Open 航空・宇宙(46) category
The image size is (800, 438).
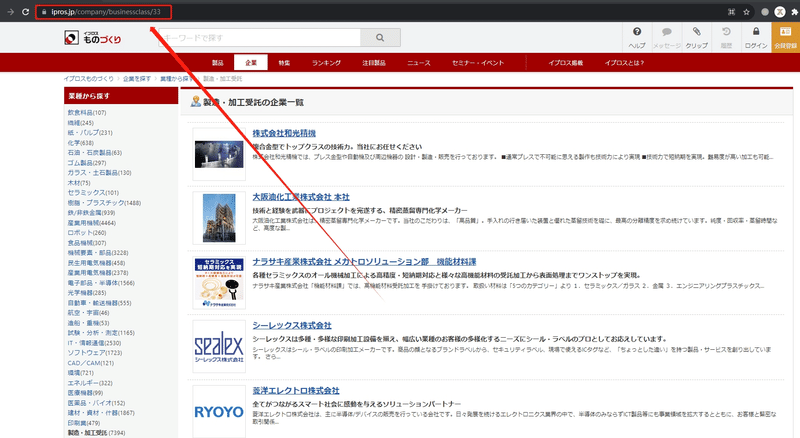click(x=88, y=312)
